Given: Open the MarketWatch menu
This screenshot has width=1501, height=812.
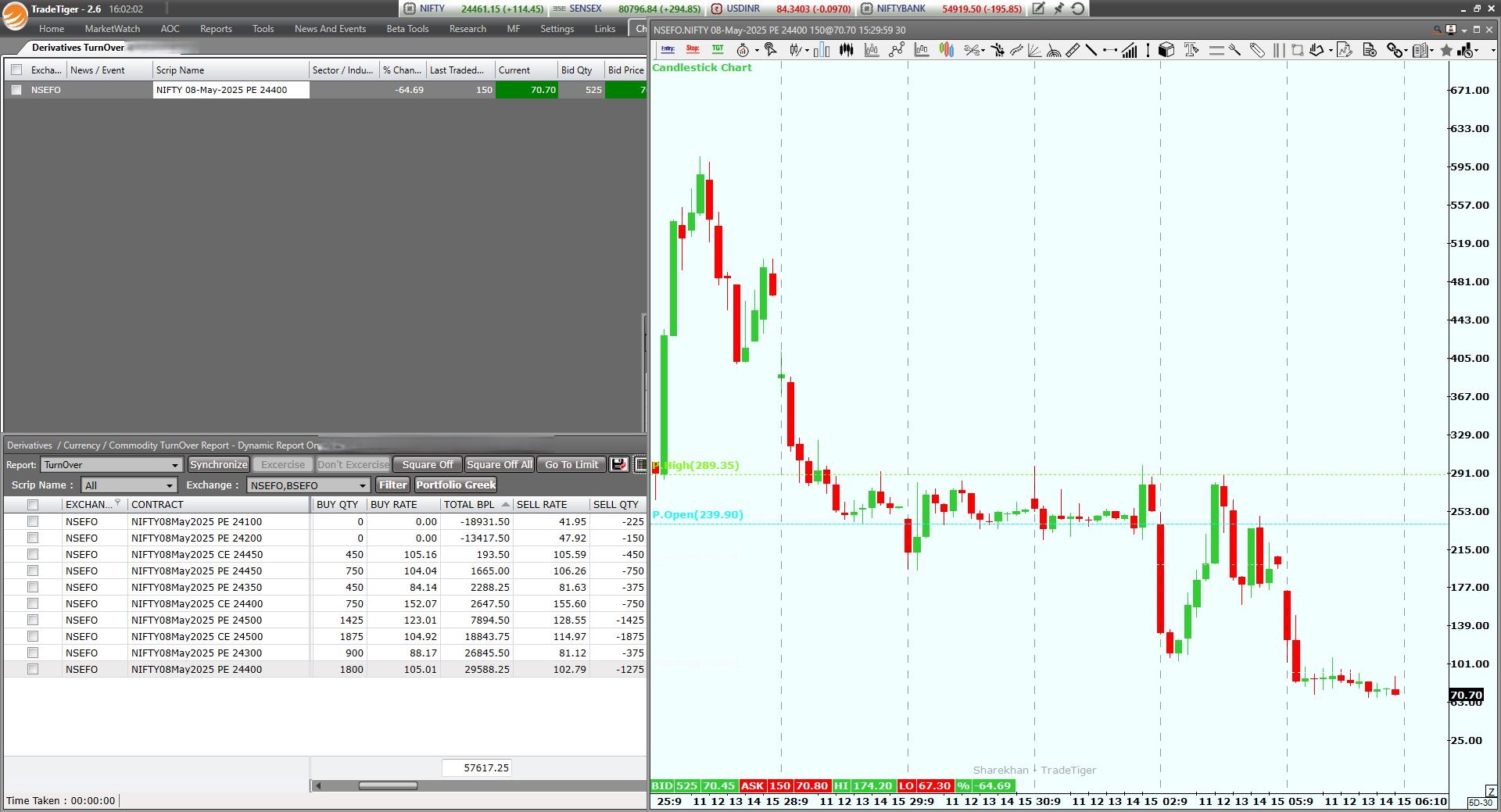Looking at the screenshot, I should coord(113,29).
